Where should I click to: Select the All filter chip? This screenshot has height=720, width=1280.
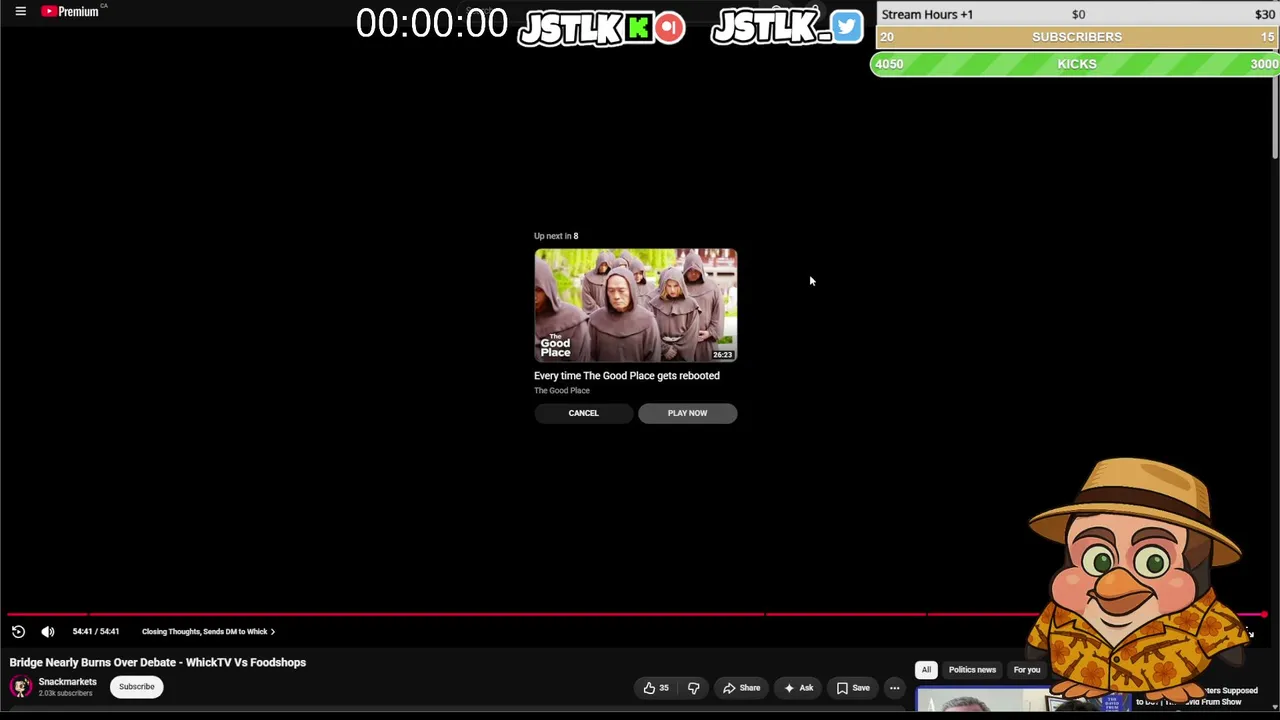(926, 670)
